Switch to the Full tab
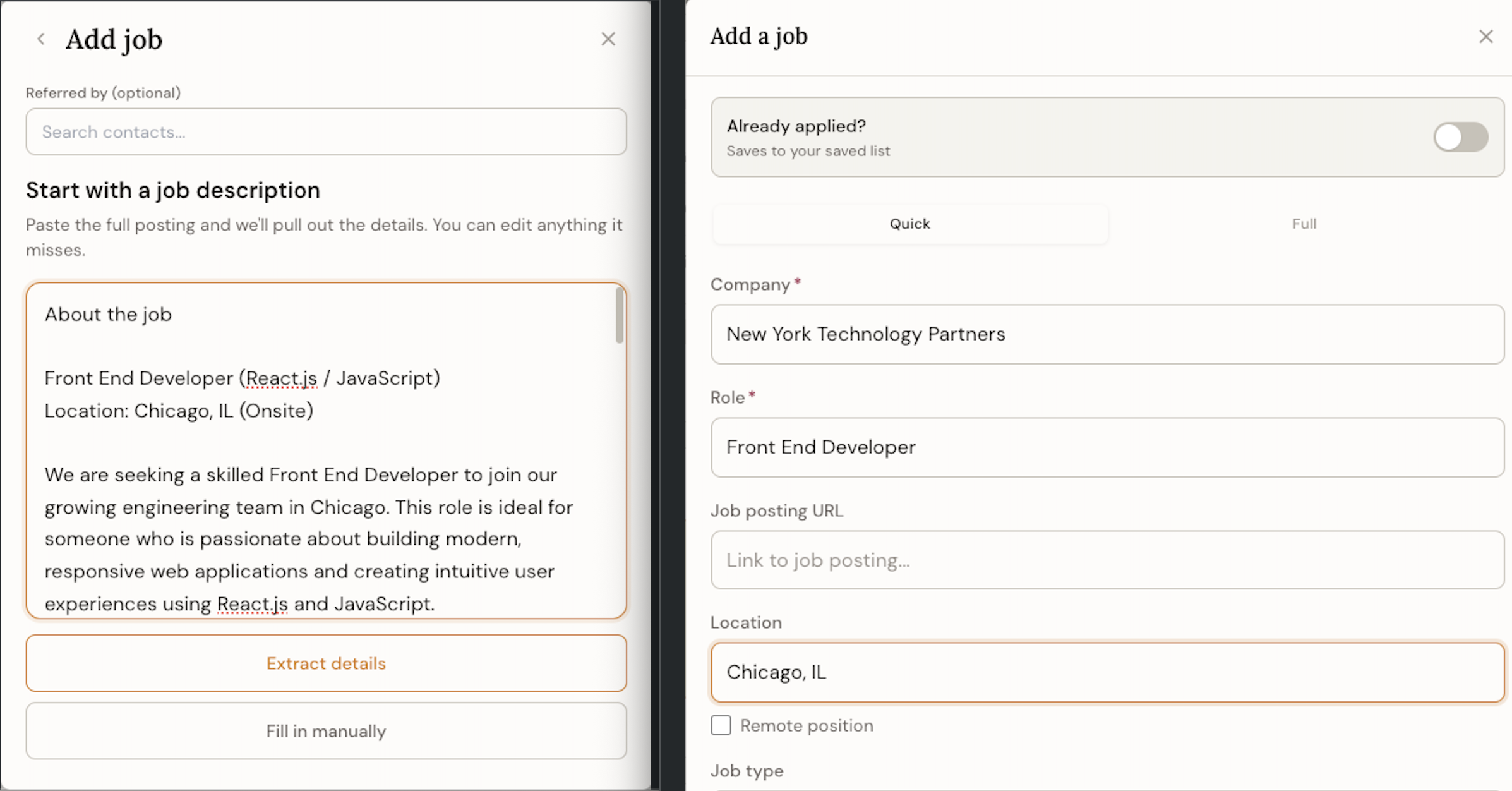 [1304, 224]
